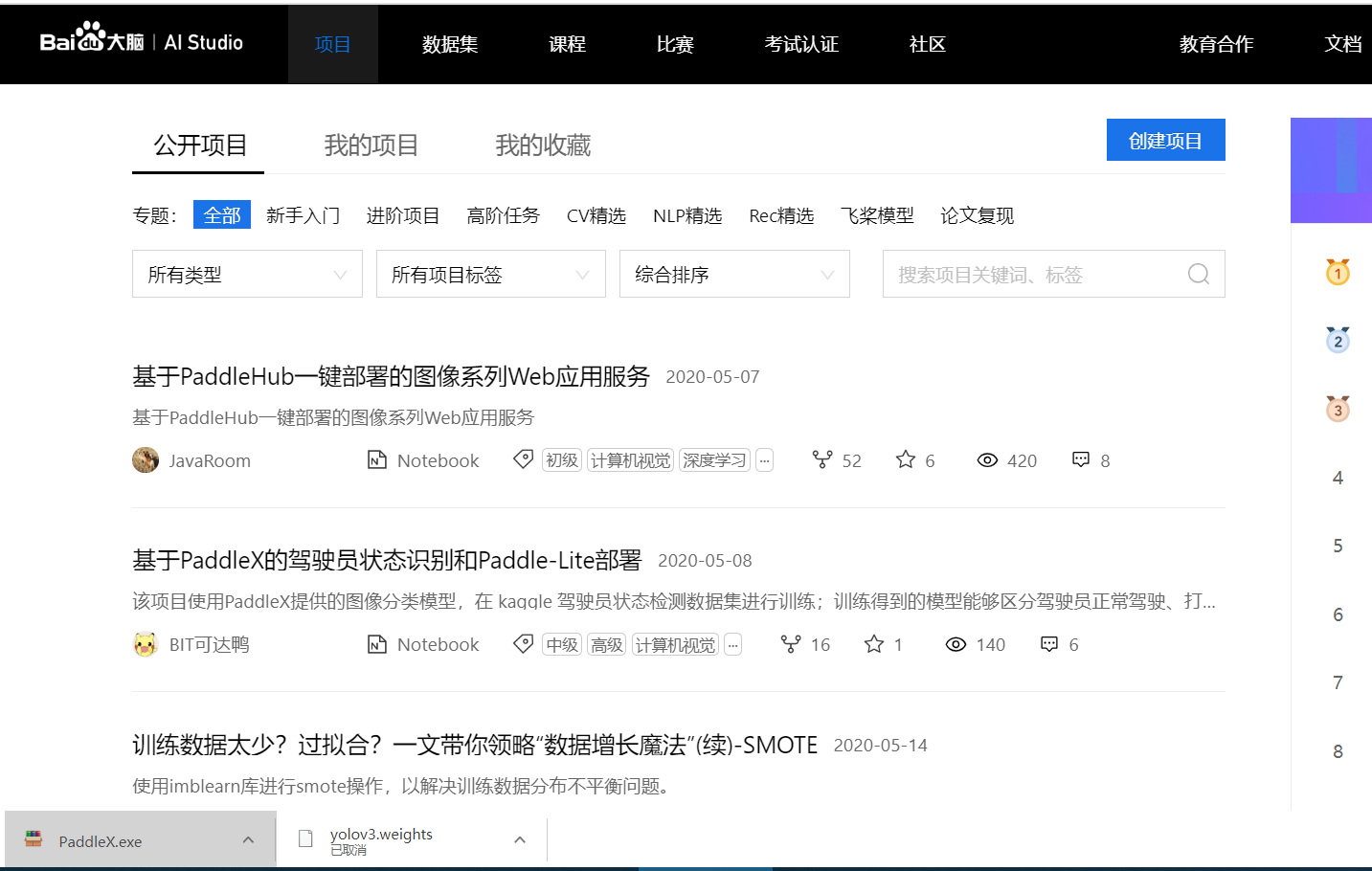Image resolution: width=1372 pixels, height=871 pixels.
Task: Open comments icon showing 6
Action: [1049, 643]
